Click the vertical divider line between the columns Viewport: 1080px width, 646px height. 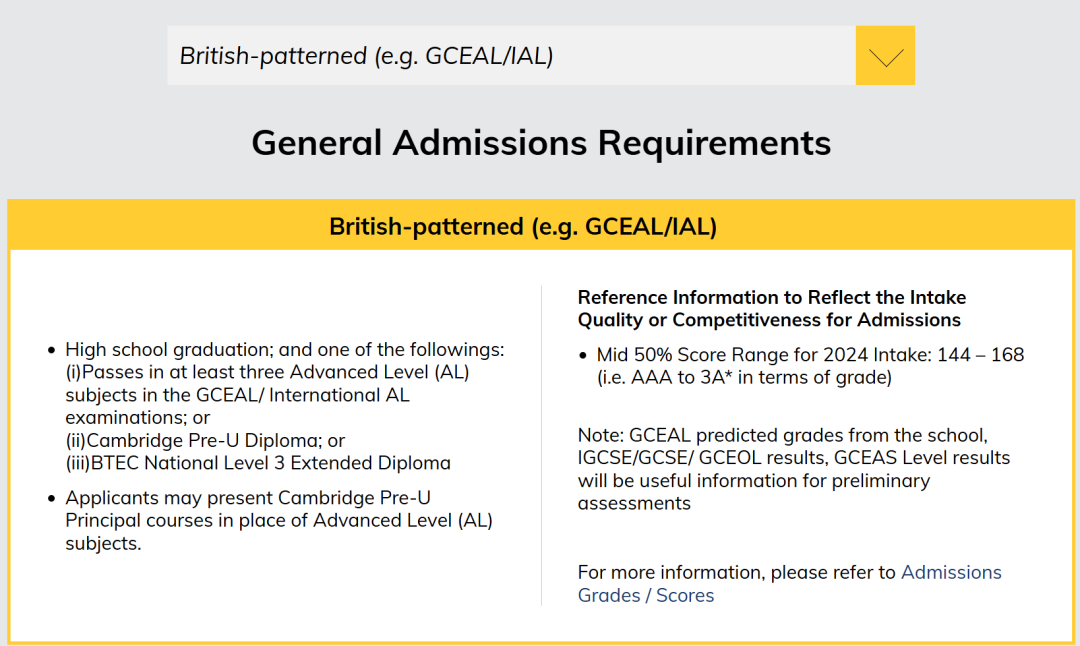point(542,446)
